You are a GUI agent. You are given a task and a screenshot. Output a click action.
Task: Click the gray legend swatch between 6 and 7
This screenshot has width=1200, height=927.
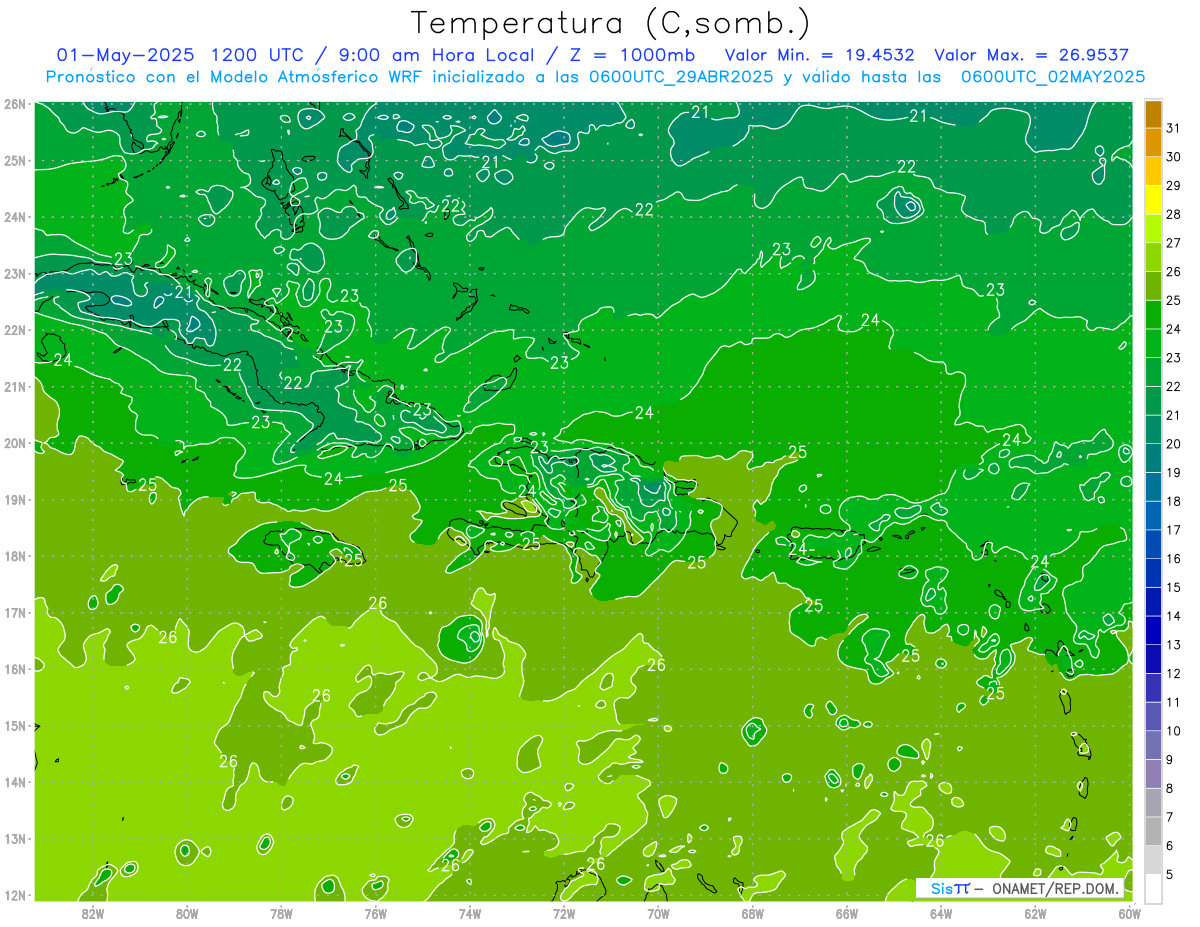click(x=1153, y=831)
